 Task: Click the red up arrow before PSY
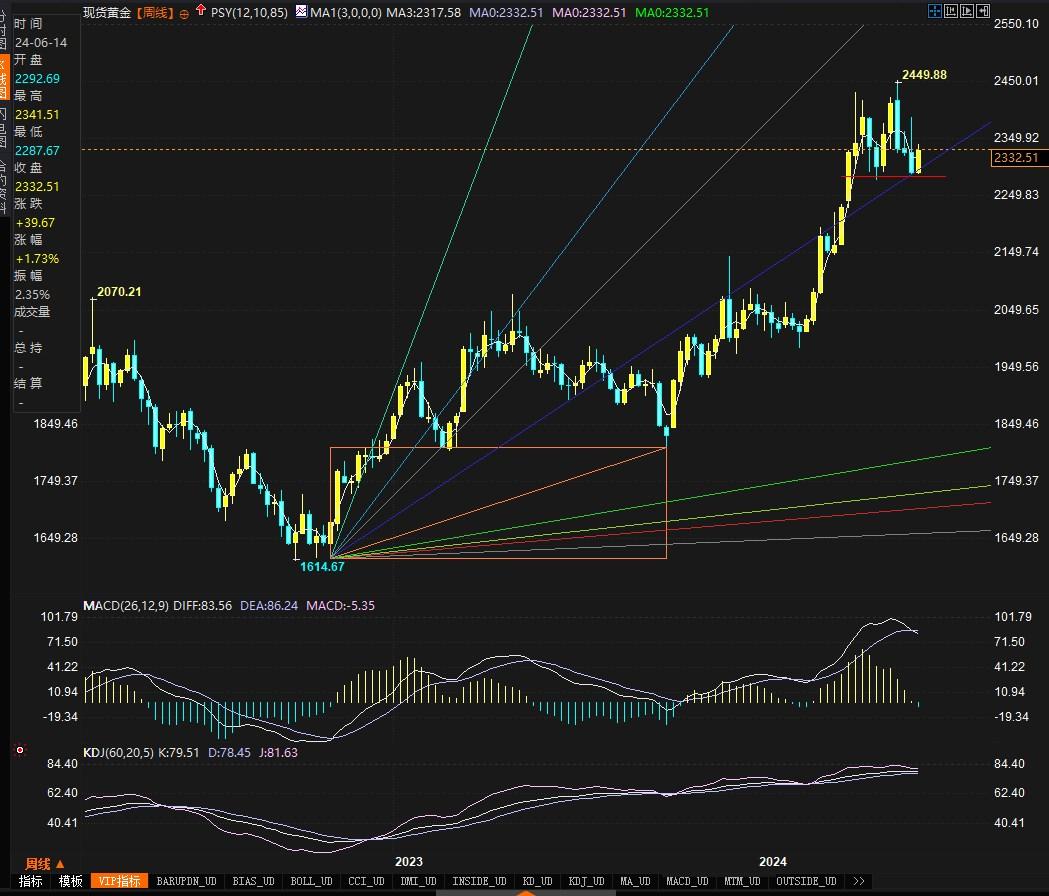(x=202, y=12)
